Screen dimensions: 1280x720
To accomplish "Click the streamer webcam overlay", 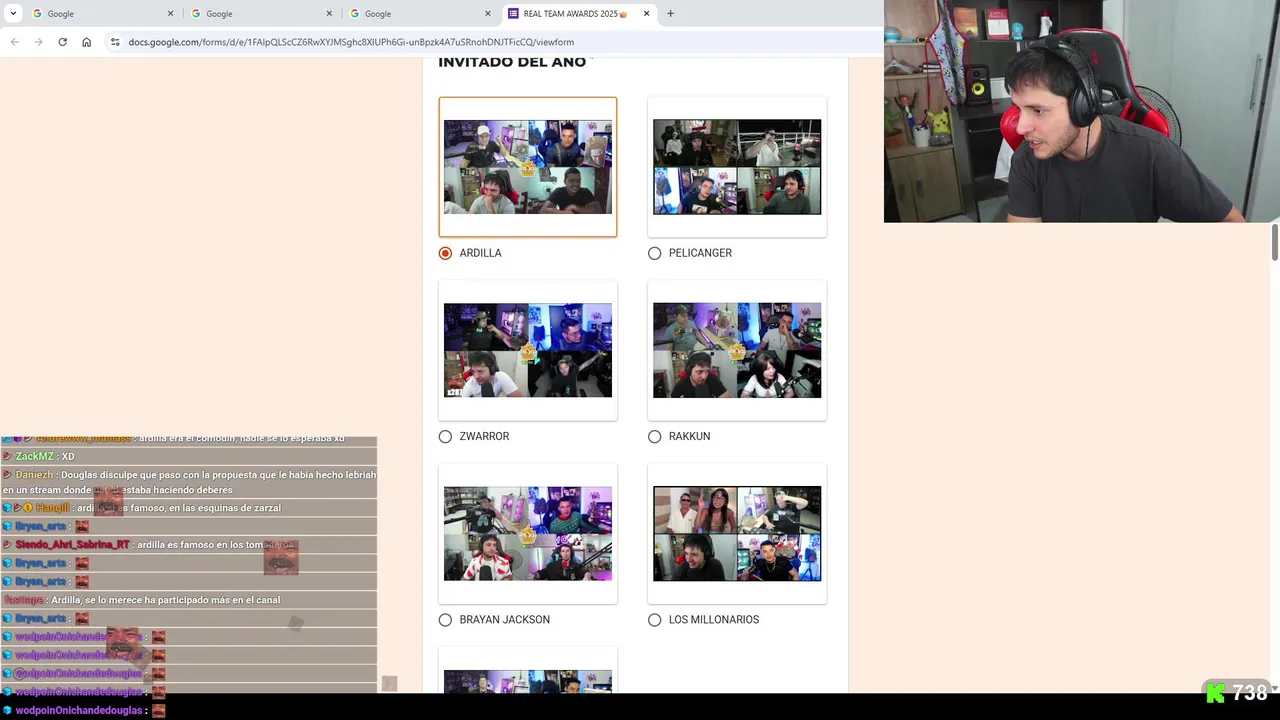I will pyautogui.click(x=1082, y=111).
